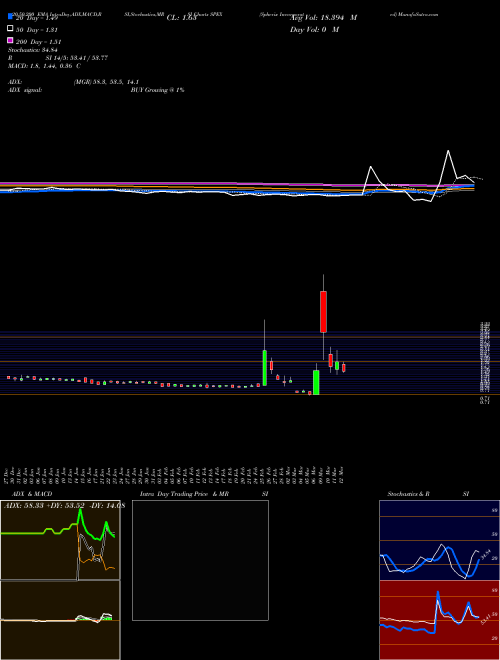Click the blue 20 Day legend square
Screen dimensions: 500x660
pos(10,17)
